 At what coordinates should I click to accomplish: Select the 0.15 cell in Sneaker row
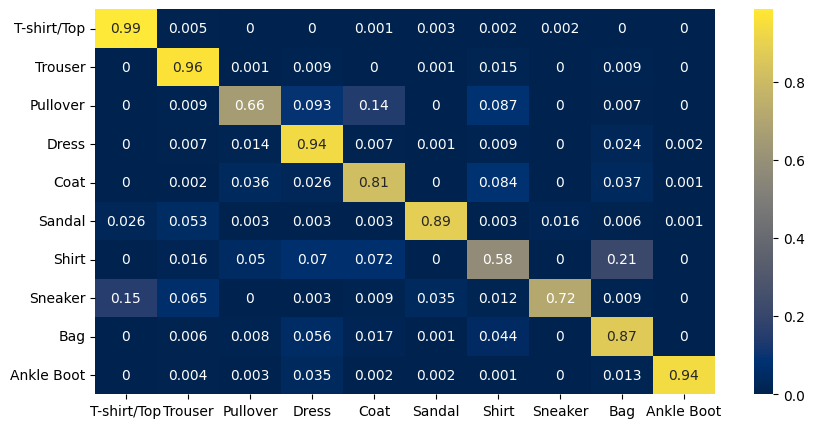tap(126, 299)
